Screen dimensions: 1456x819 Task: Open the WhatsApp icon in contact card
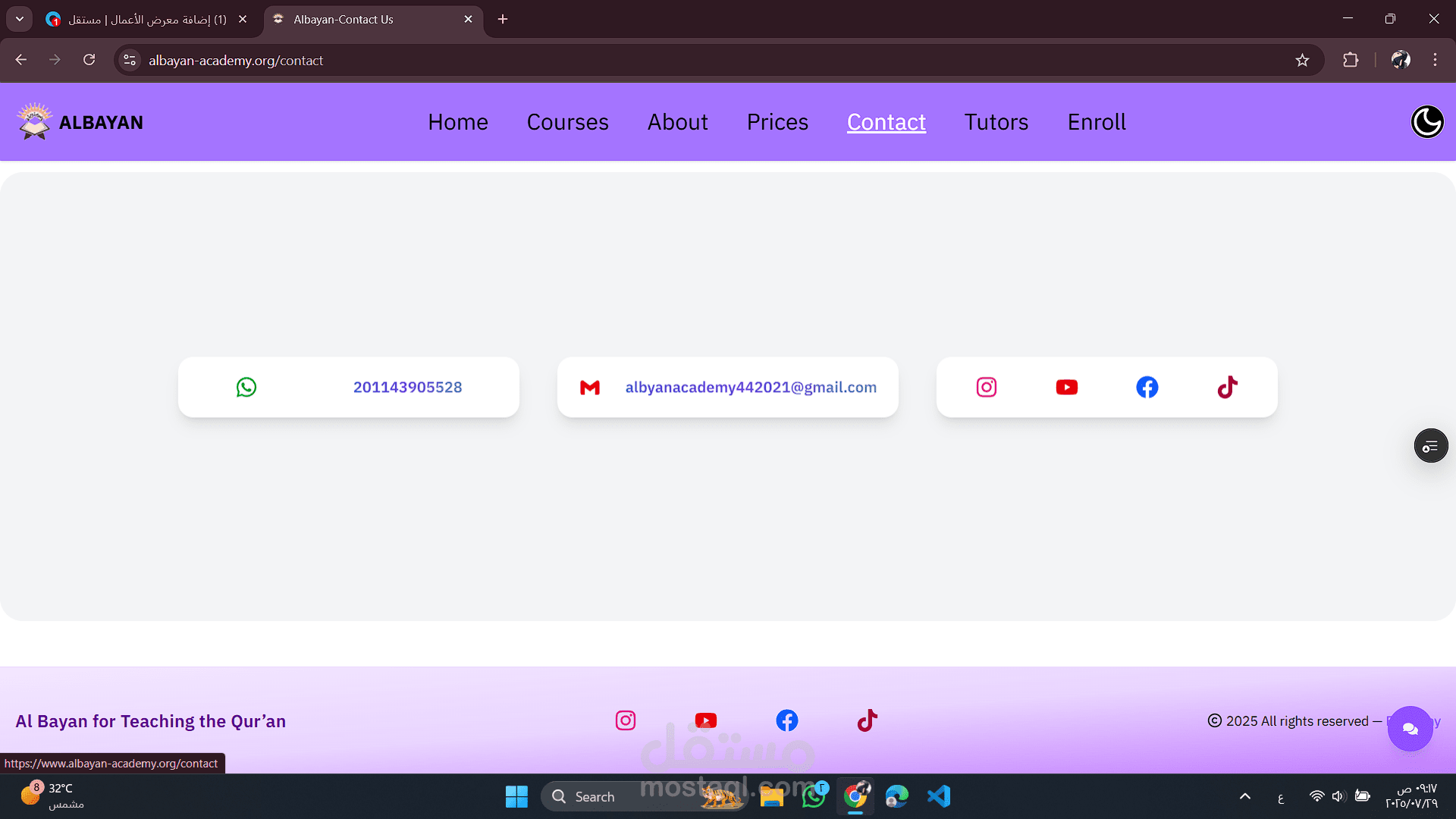246,388
